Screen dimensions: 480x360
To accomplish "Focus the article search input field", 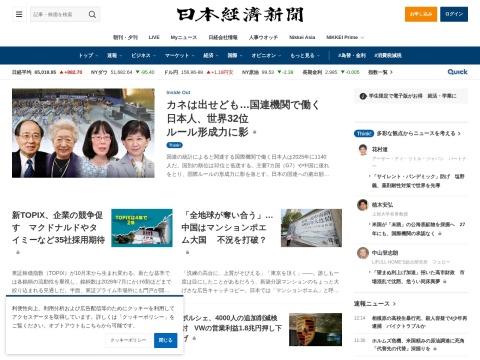I will (x=59, y=14).
